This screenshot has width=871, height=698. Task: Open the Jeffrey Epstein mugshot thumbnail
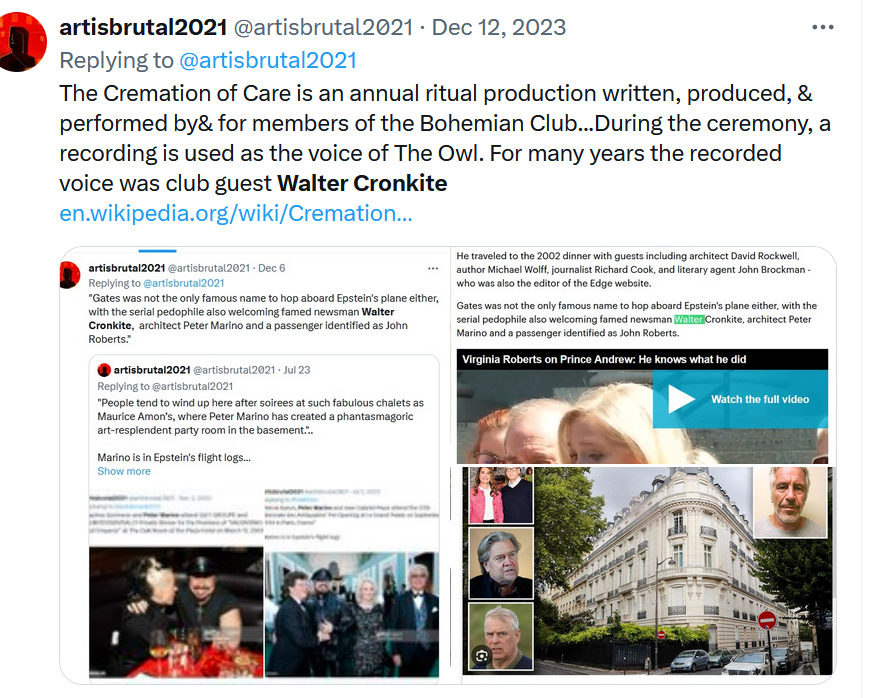pos(789,502)
